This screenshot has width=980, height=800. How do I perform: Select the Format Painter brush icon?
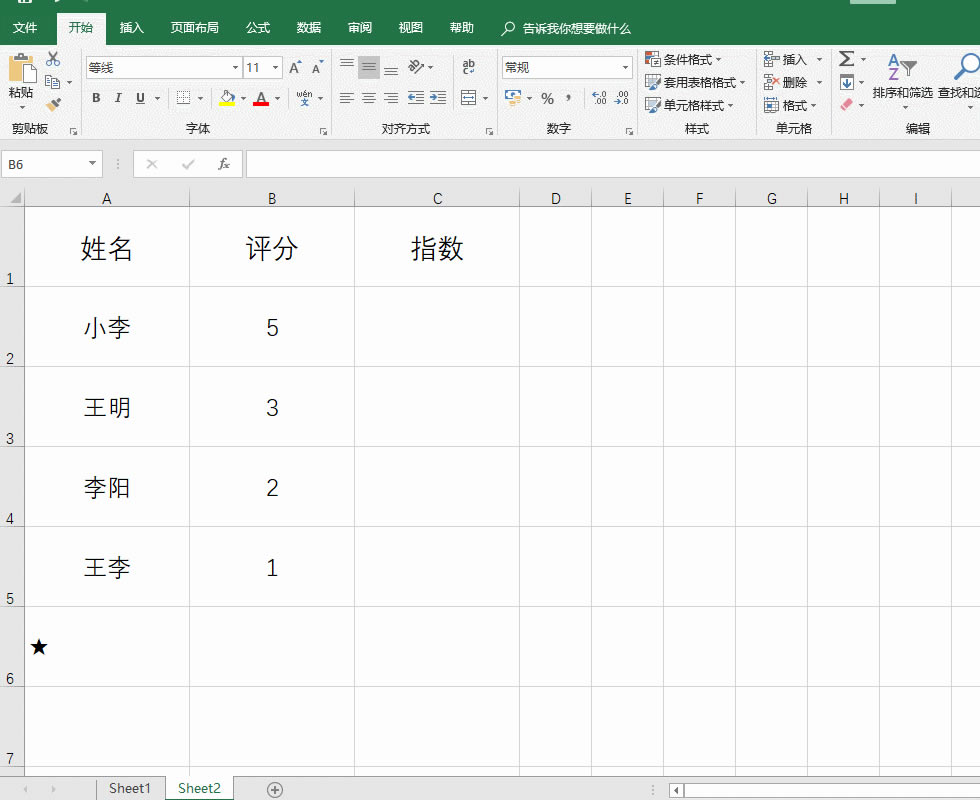pyautogui.click(x=53, y=104)
